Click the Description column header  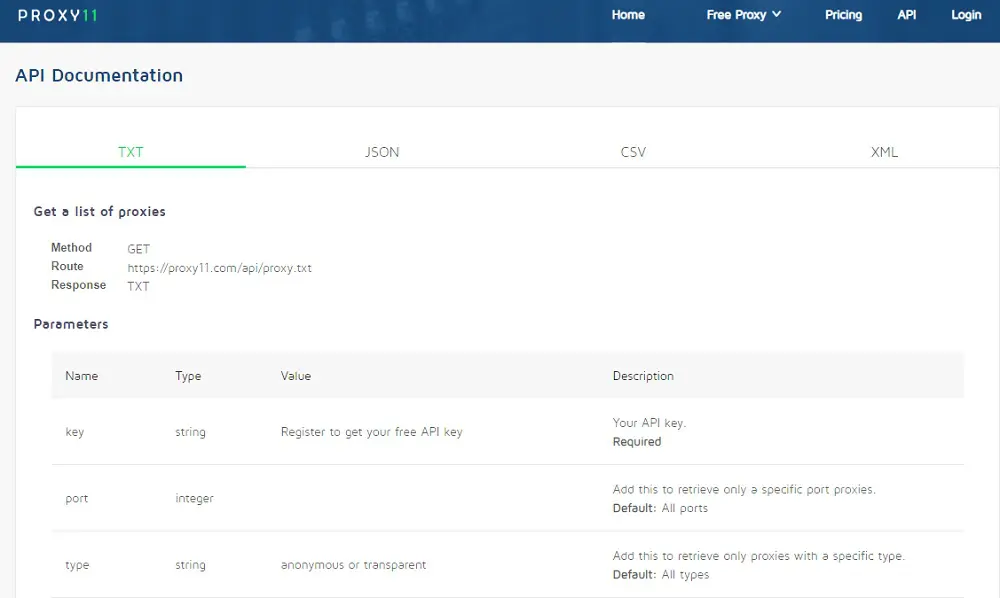tap(643, 376)
